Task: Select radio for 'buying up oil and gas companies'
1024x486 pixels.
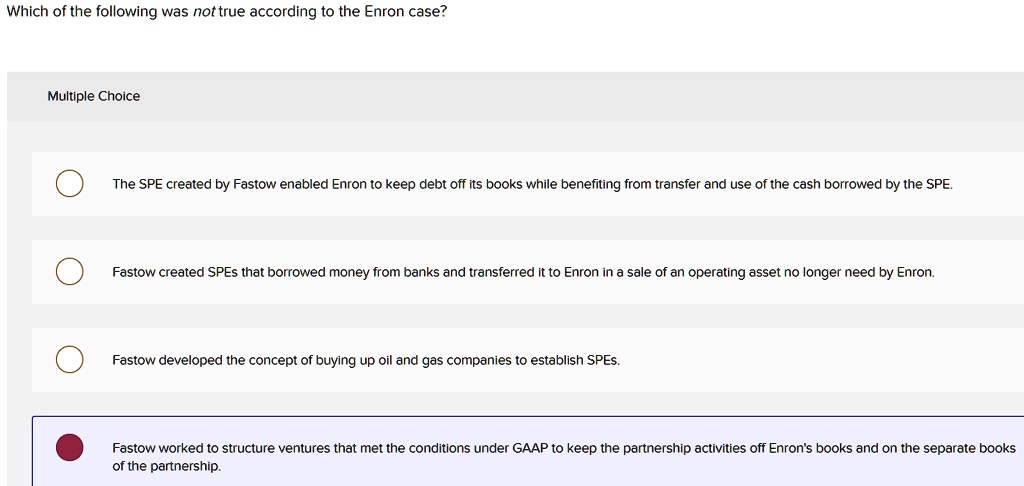Action: point(69,360)
